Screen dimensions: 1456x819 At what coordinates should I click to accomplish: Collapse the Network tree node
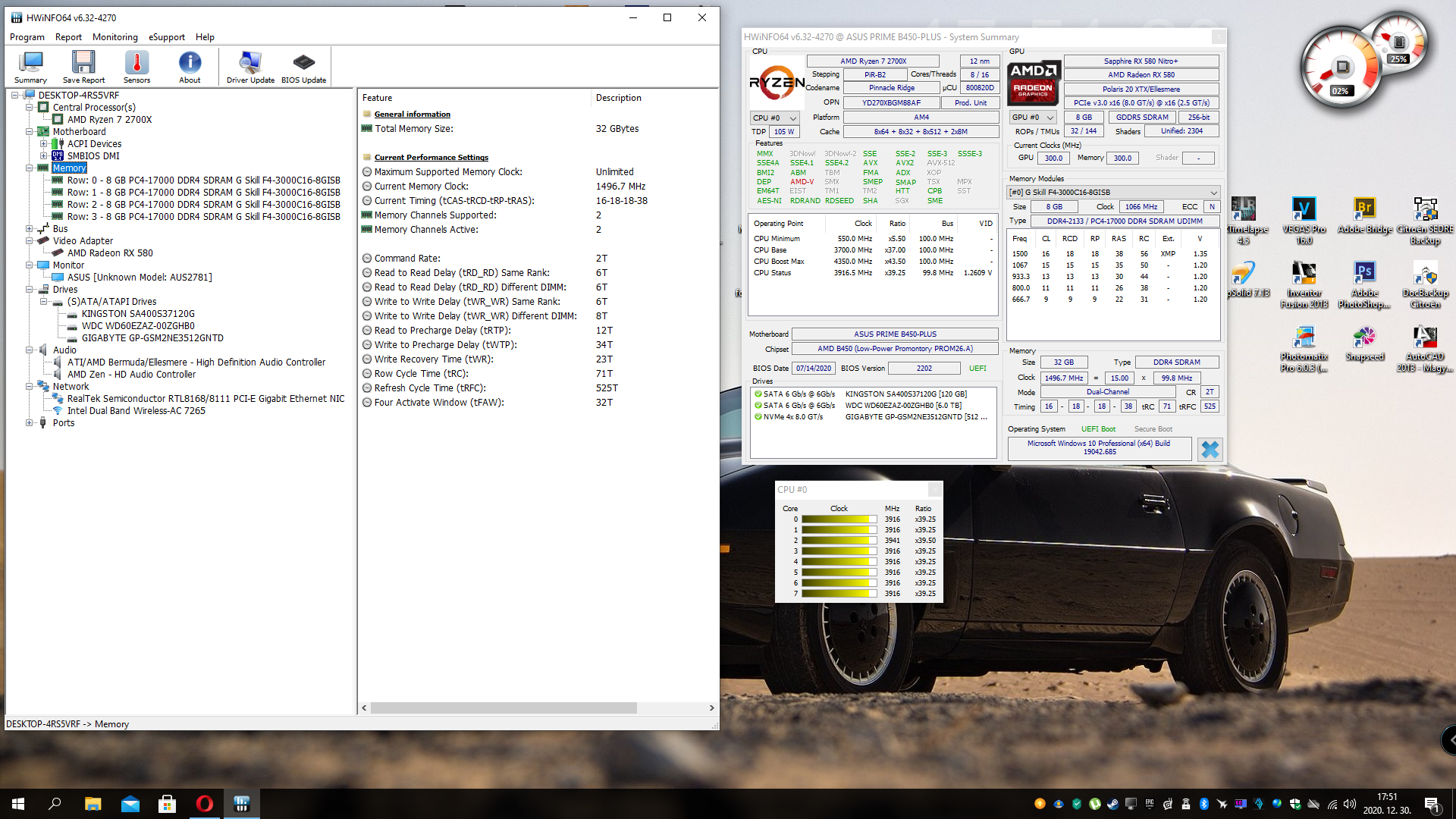(29, 387)
